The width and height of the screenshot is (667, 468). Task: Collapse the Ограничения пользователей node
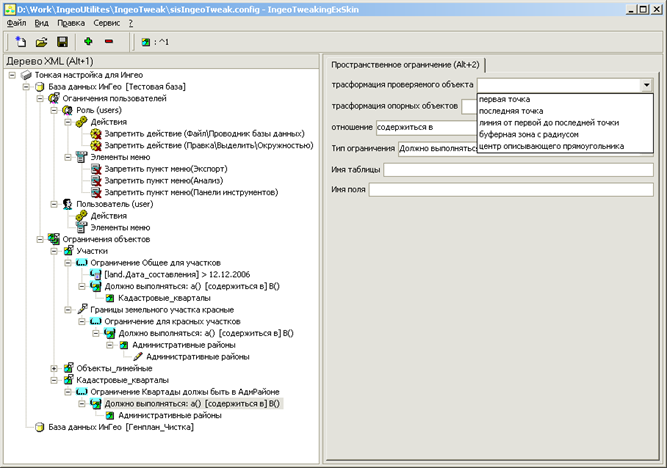40,99
